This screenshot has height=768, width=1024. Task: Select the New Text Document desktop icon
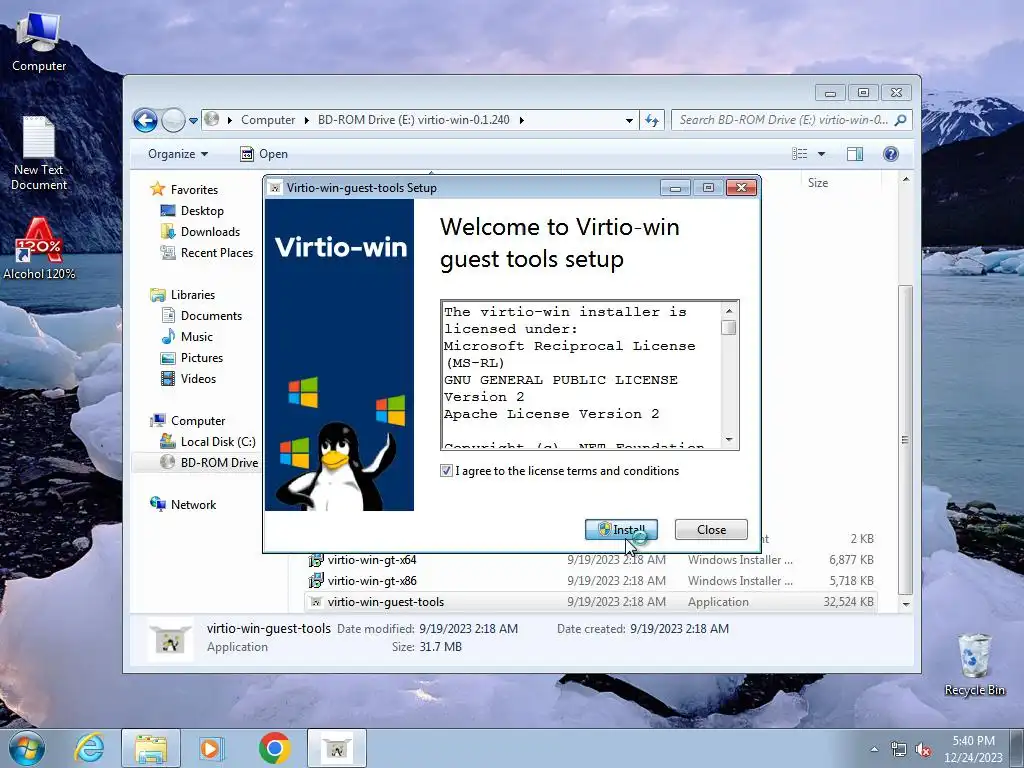(x=39, y=153)
